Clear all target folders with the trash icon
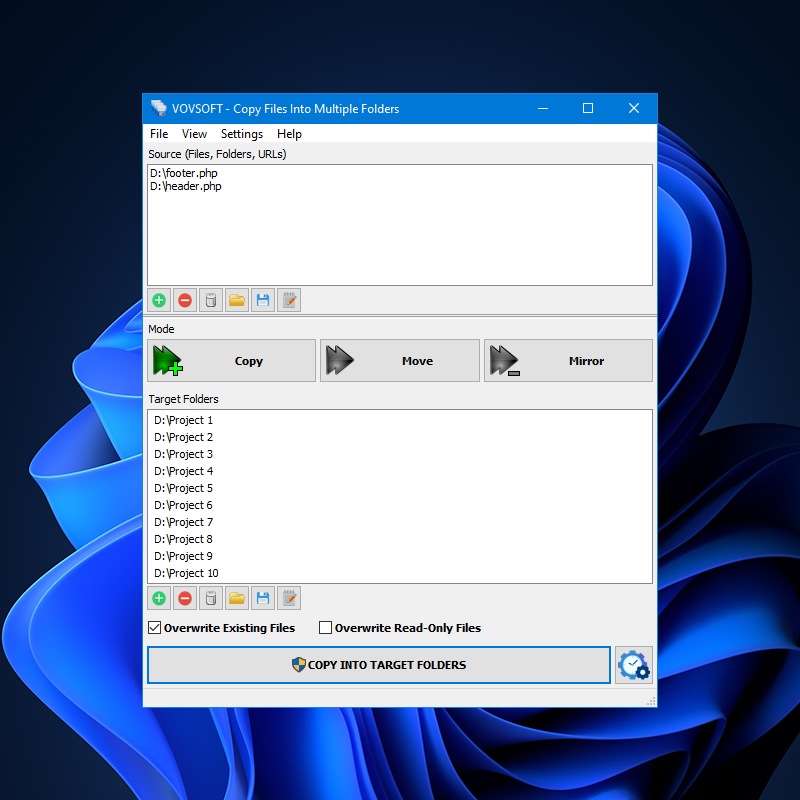This screenshot has height=800, width=800. click(x=211, y=598)
